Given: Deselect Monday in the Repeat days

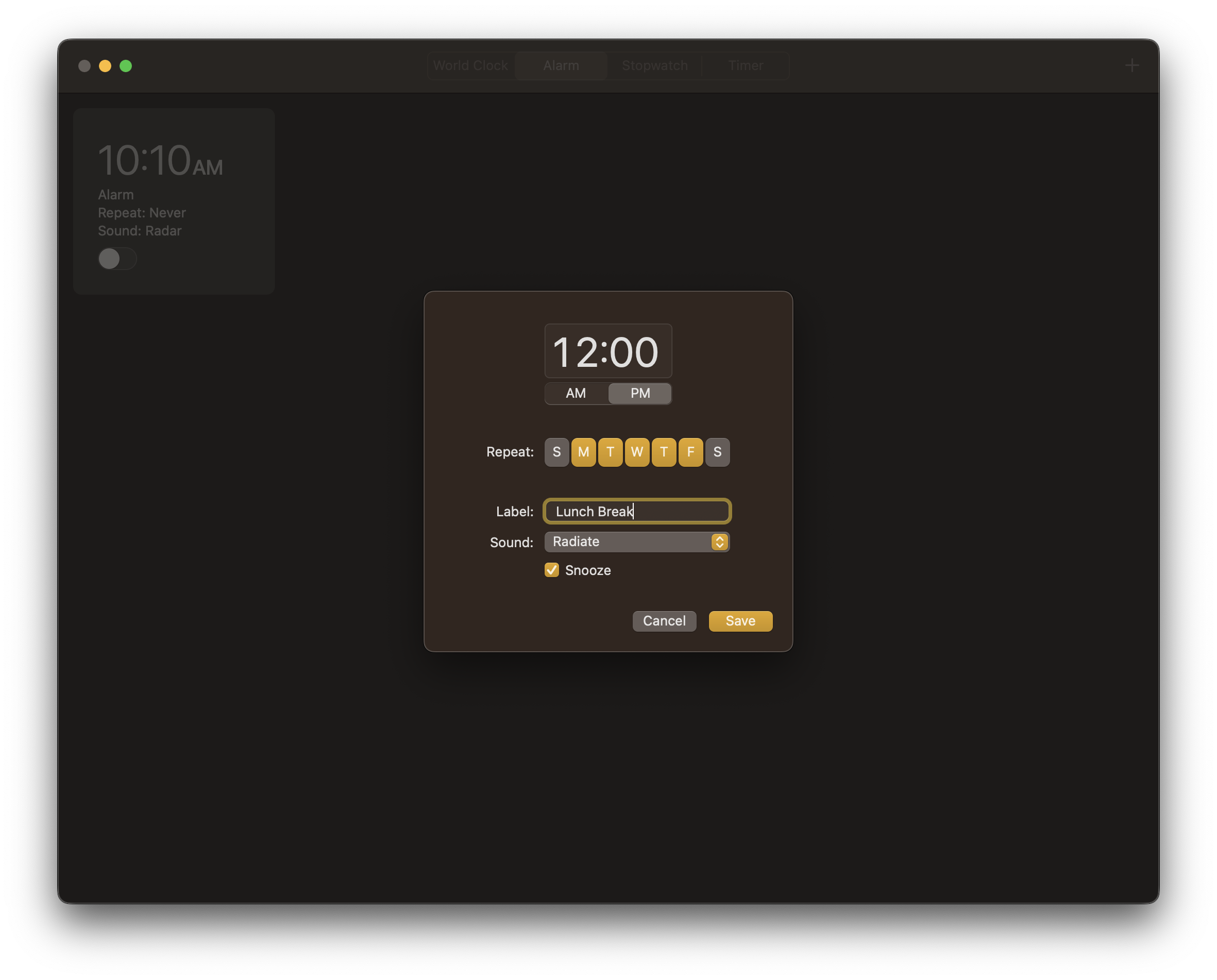Looking at the screenshot, I should [583, 451].
